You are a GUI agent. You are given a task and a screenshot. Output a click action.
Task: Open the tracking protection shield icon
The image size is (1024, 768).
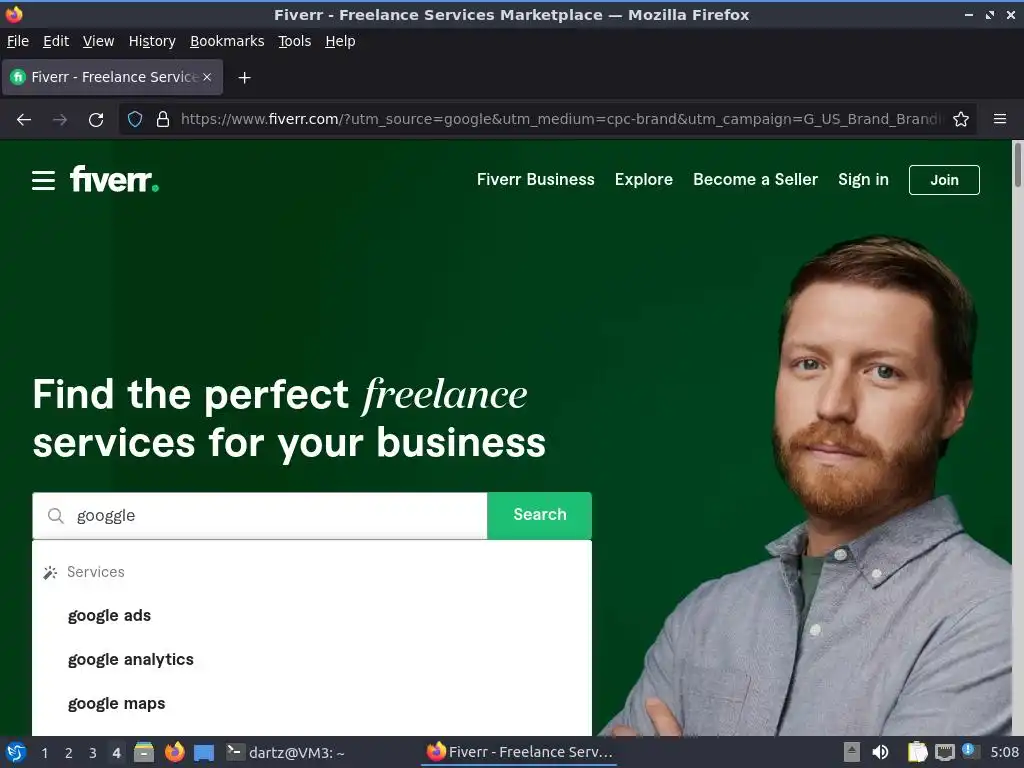pyautogui.click(x=135, y=119)
